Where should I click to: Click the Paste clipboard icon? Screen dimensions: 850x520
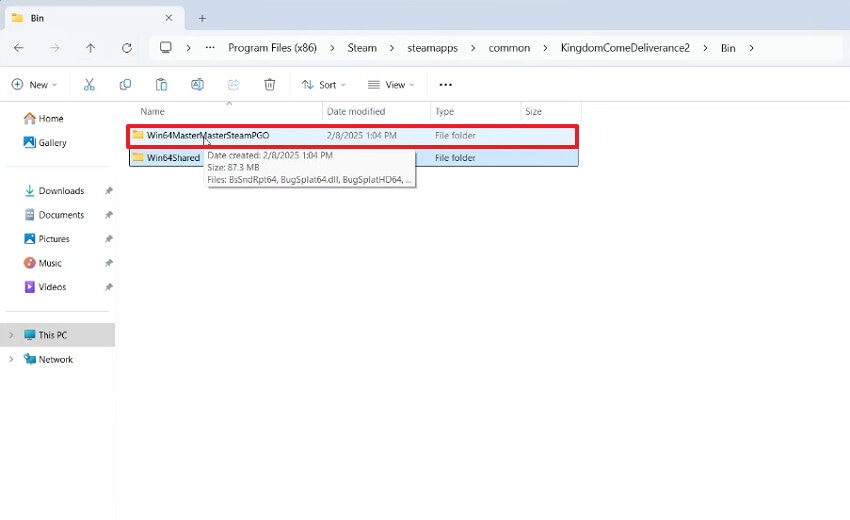[x=162, y=85]
